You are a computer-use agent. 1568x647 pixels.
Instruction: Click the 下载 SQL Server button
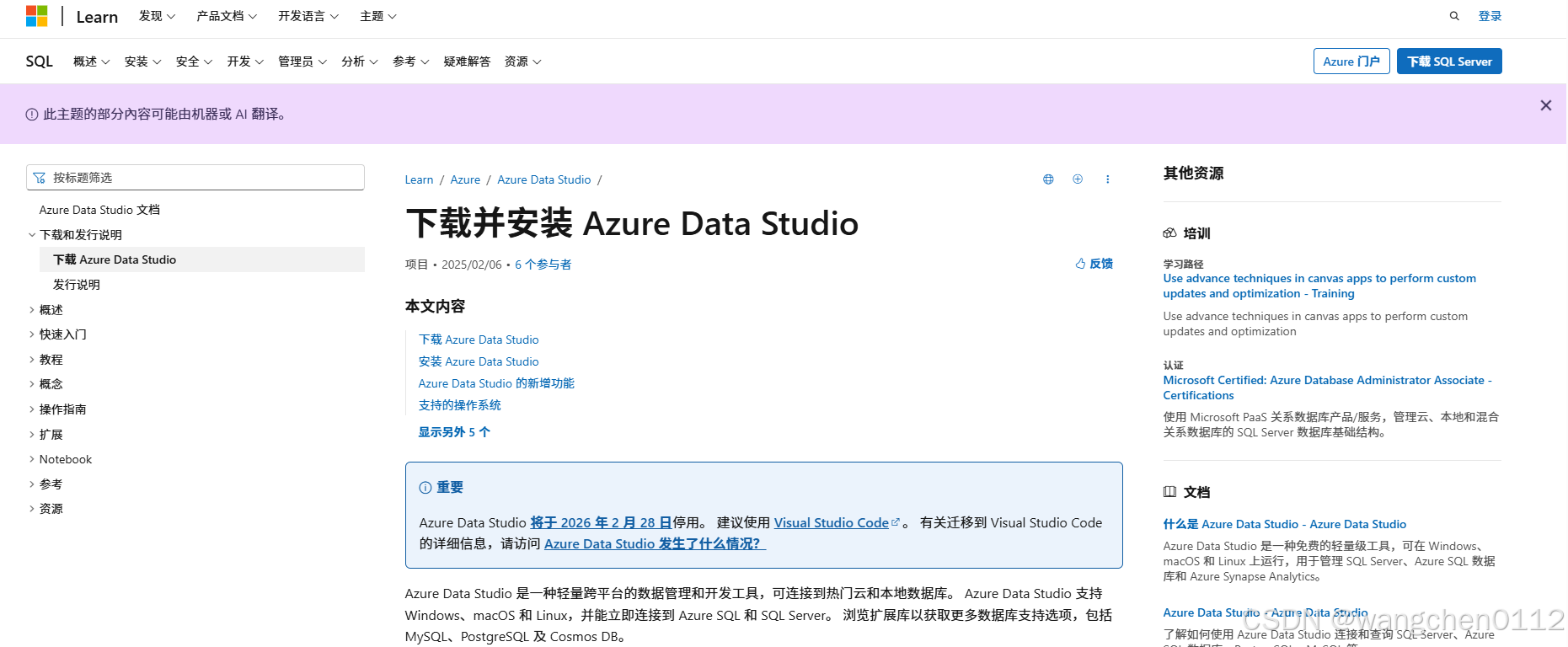click(x=1449, y=61)
